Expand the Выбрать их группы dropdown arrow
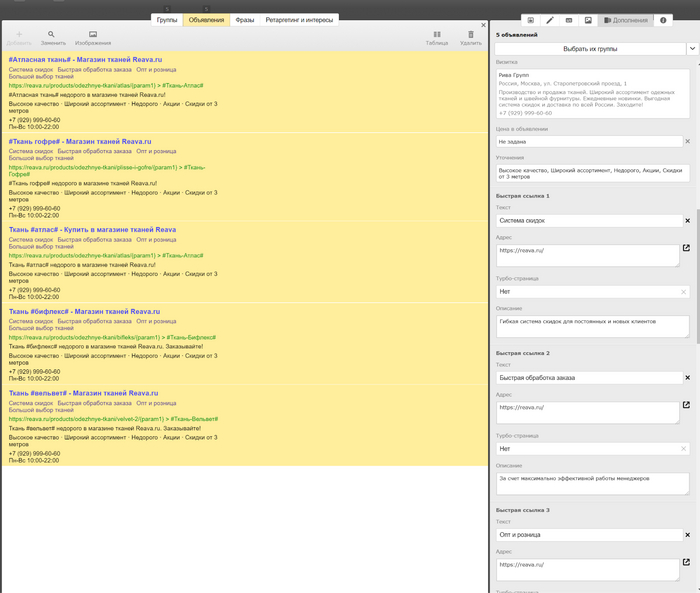 click(x=691, y=48)
